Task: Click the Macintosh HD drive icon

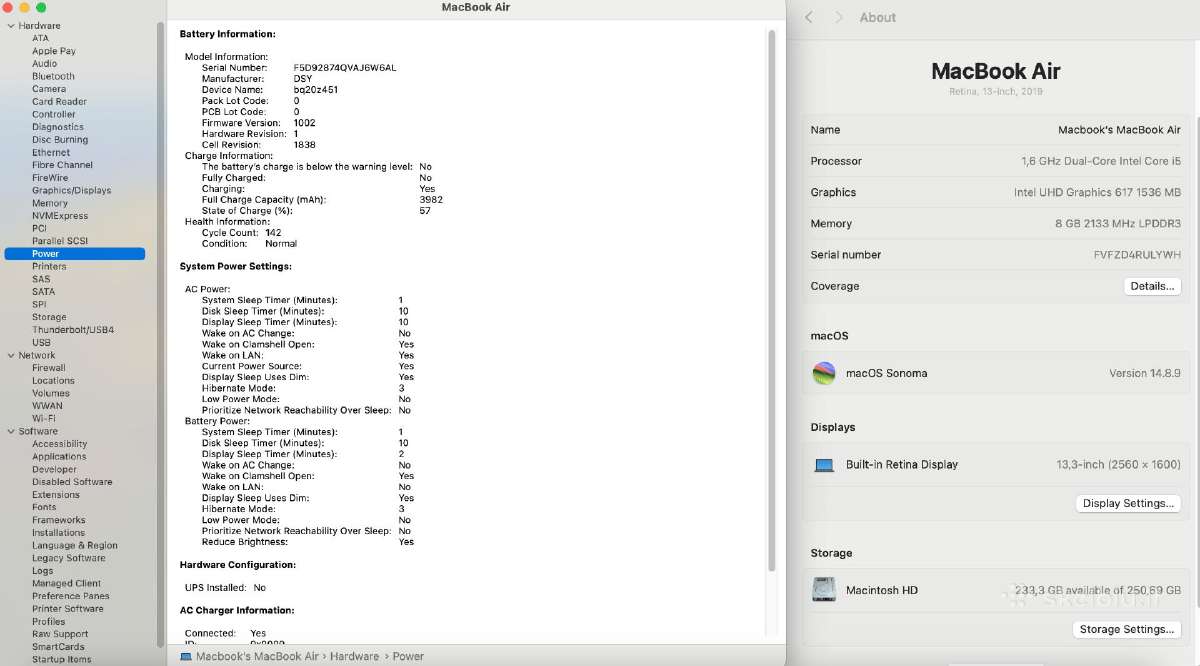Action: click(x=824, y=590)
